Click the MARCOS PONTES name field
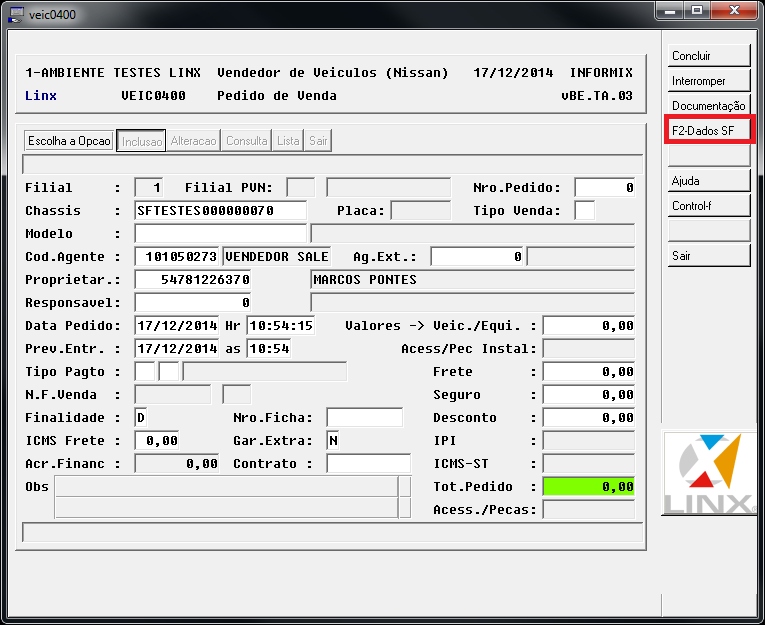Image resolution: width=765 pixels, height=625 pixels. tap(473, 279)
